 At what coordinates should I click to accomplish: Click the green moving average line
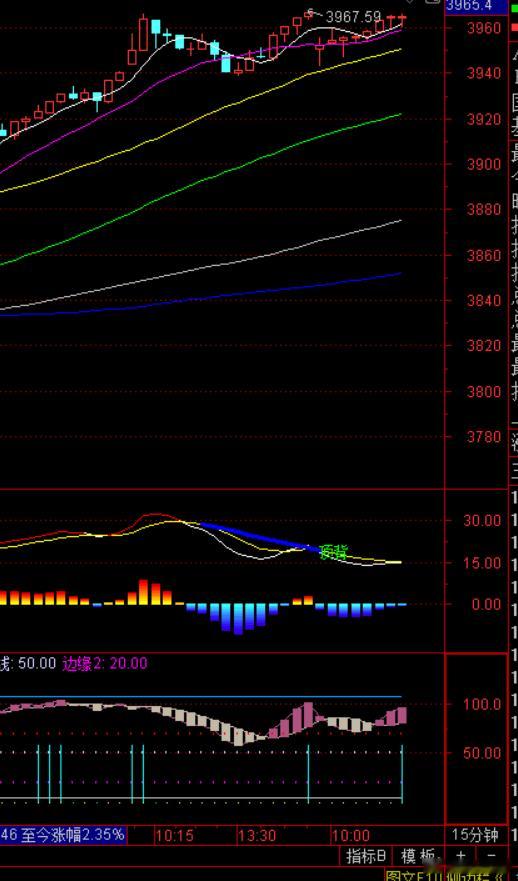click(x=225, y=172)
